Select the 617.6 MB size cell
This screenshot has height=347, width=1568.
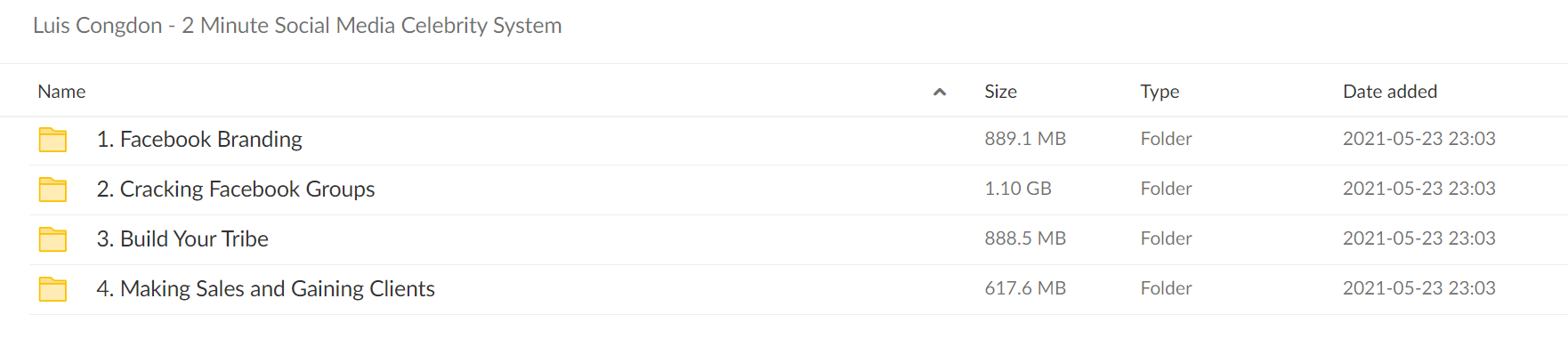point(1025,288)
